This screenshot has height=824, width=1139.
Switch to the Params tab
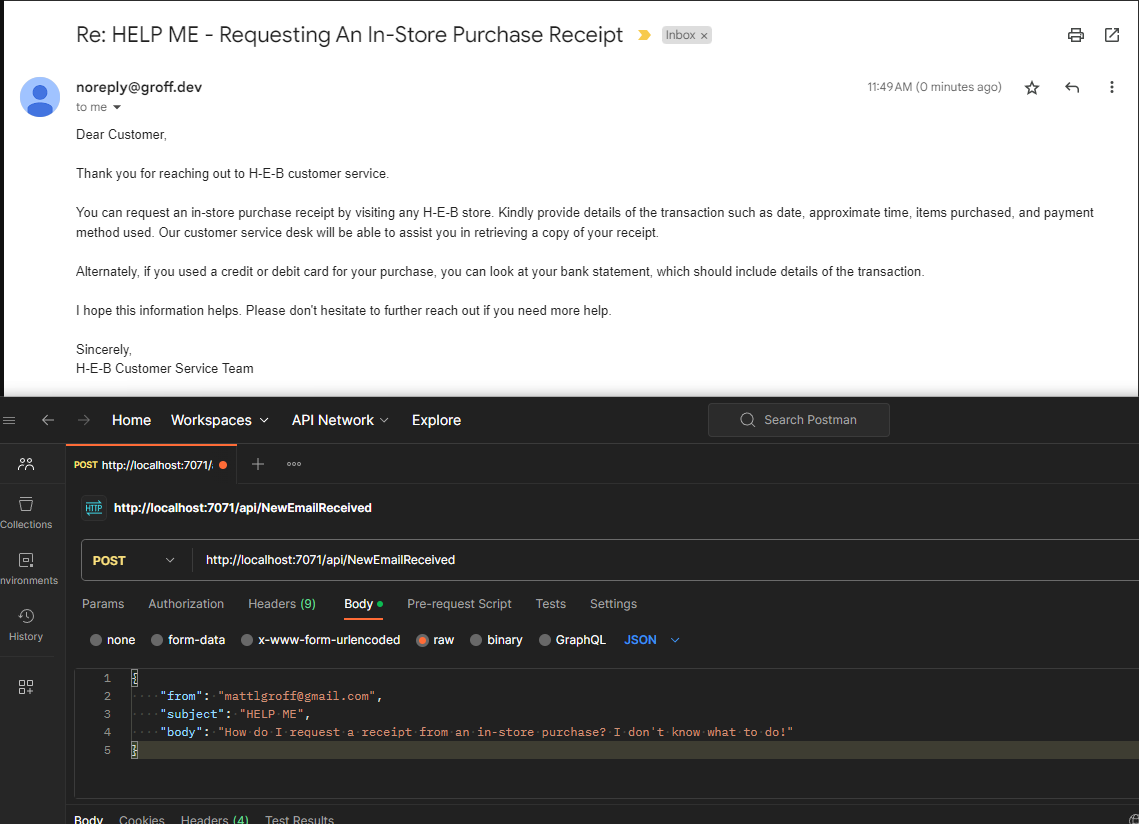click(103, 604)
